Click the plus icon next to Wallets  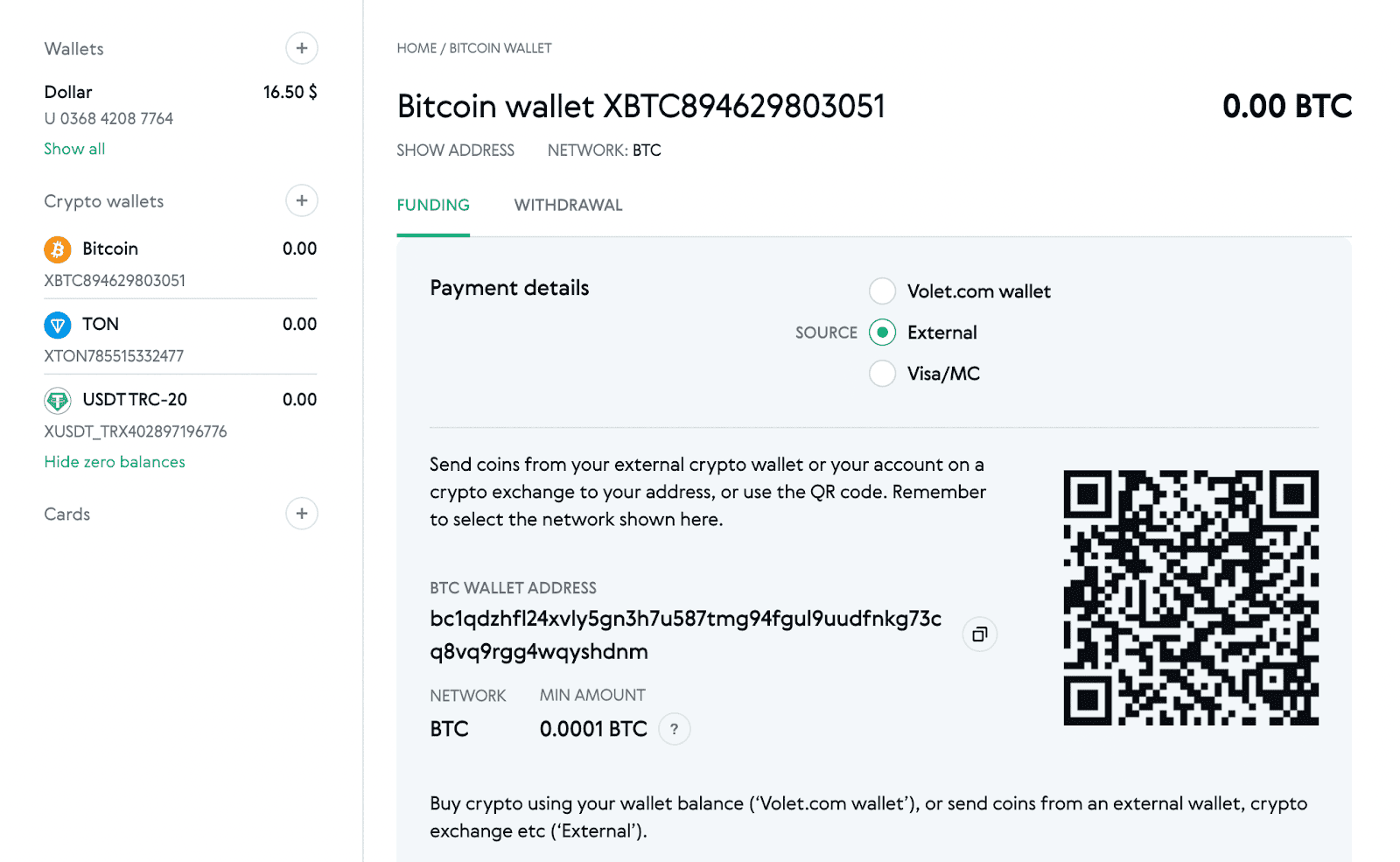point(301,48)
